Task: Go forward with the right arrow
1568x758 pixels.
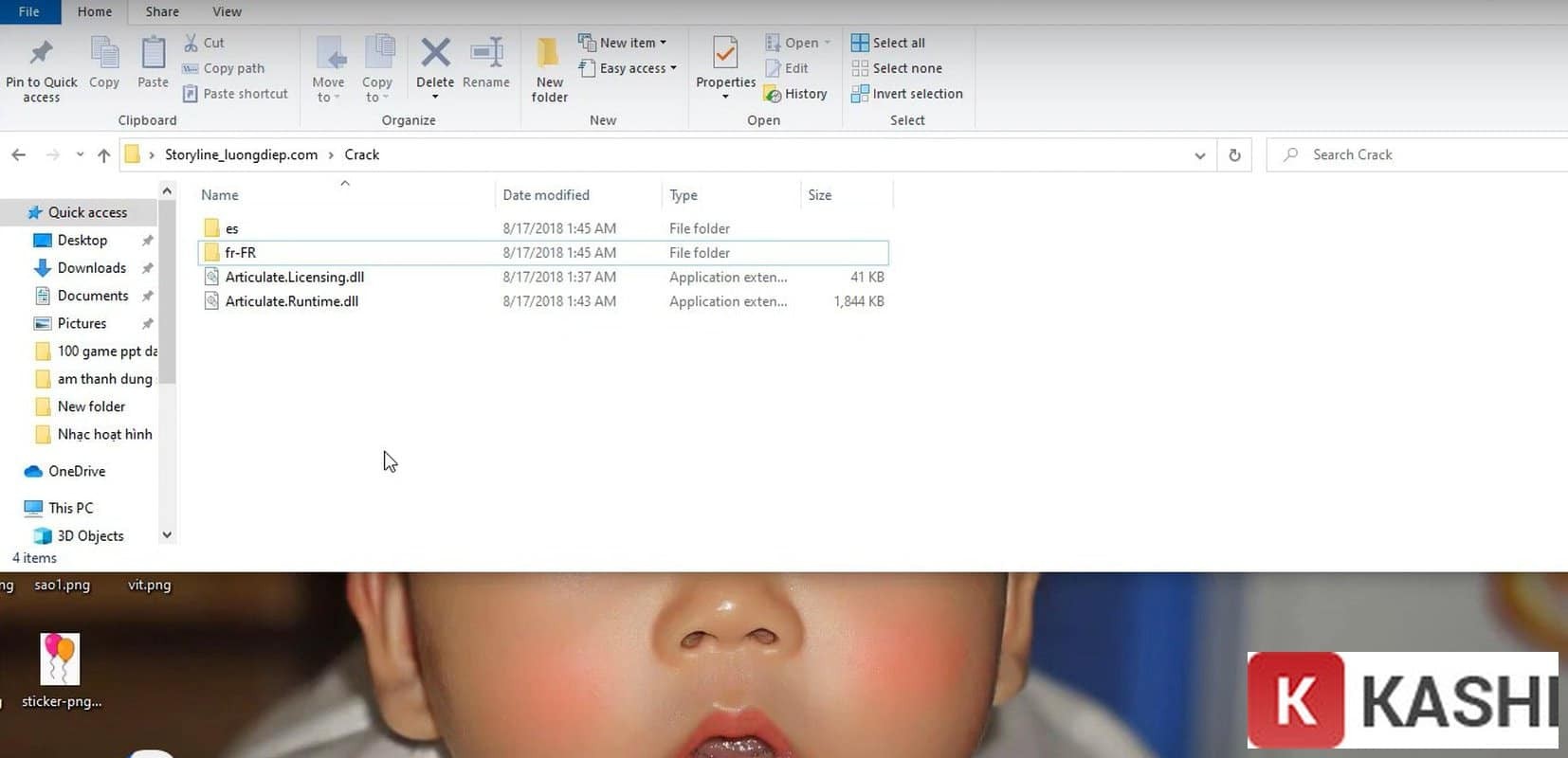Action: [x=53, y=154]
